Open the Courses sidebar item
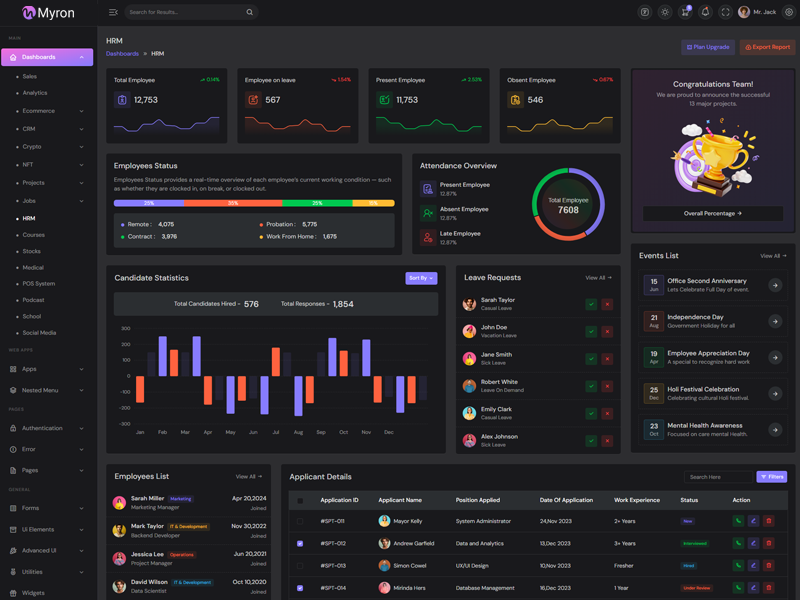800x600 pixels. point(34,235)
